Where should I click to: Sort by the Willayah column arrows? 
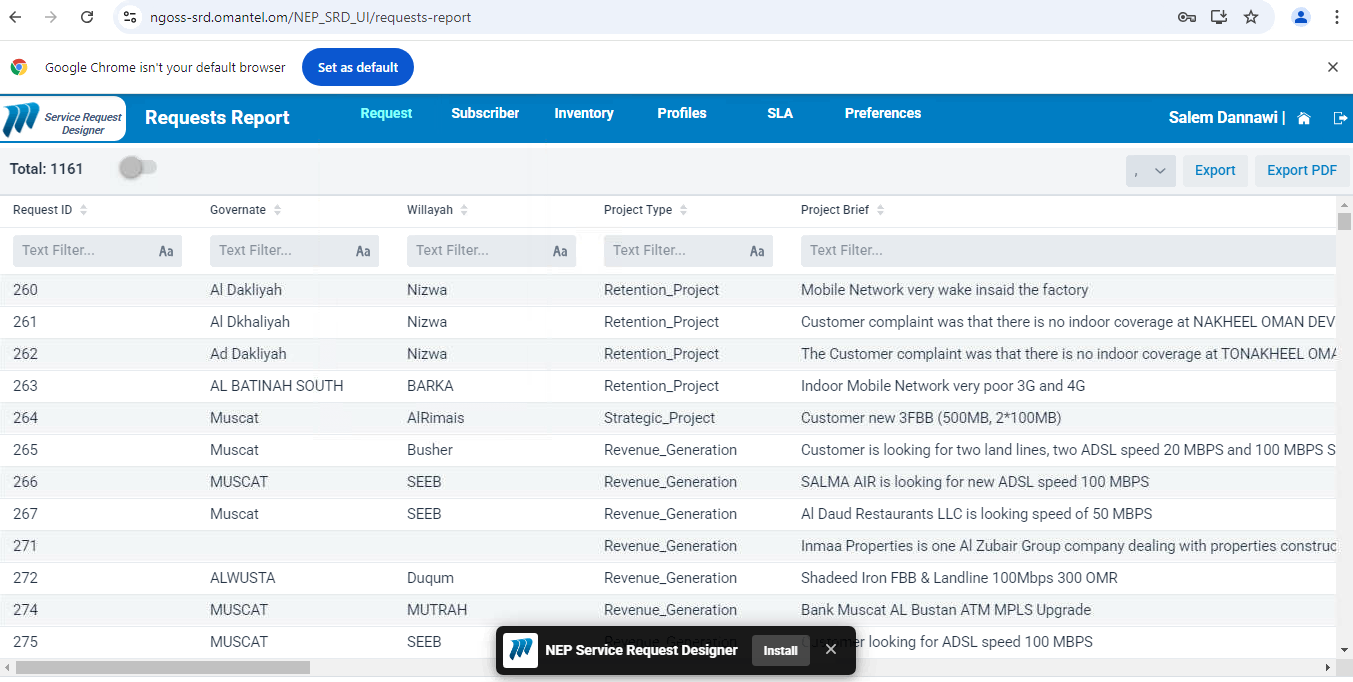464,210
